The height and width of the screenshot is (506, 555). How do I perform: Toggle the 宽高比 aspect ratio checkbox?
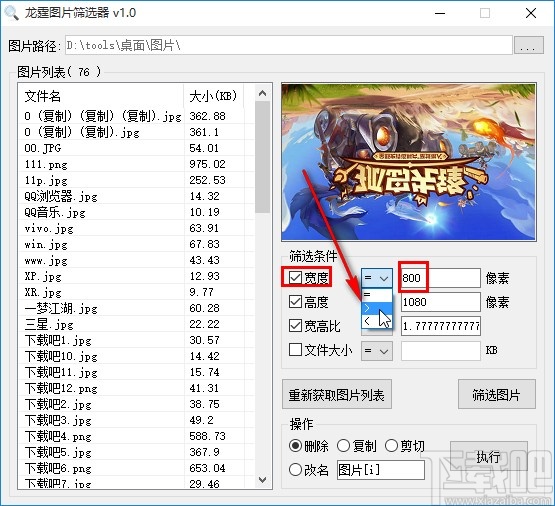click(295, 326)
